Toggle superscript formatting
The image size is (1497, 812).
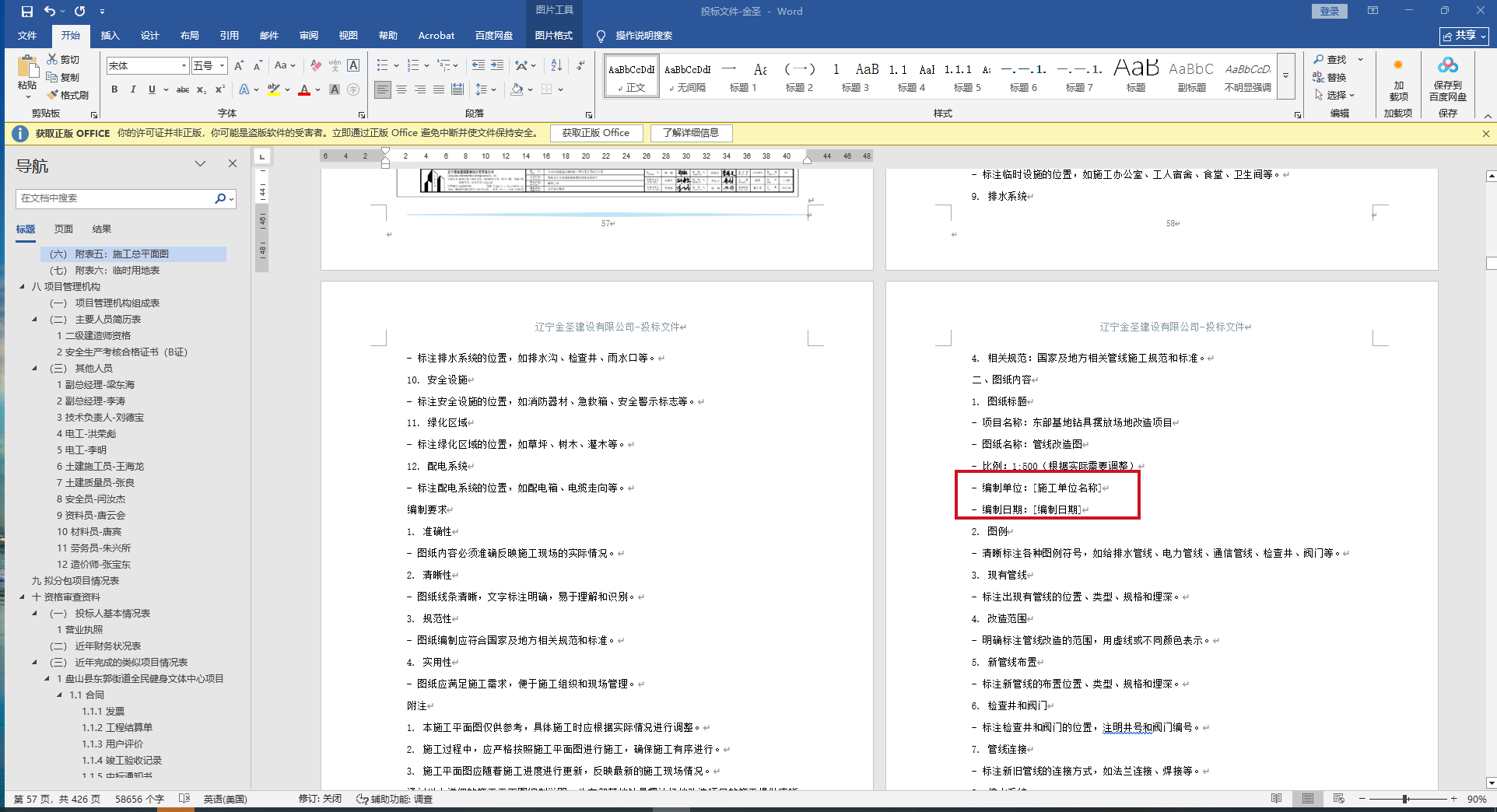coord(220,89)
